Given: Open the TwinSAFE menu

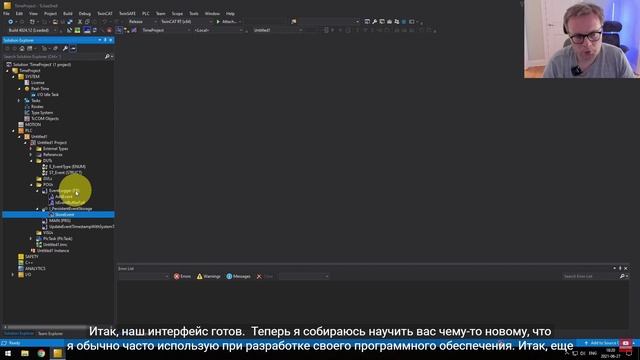Looking at the screenshot, I should (x=127, y=13).
